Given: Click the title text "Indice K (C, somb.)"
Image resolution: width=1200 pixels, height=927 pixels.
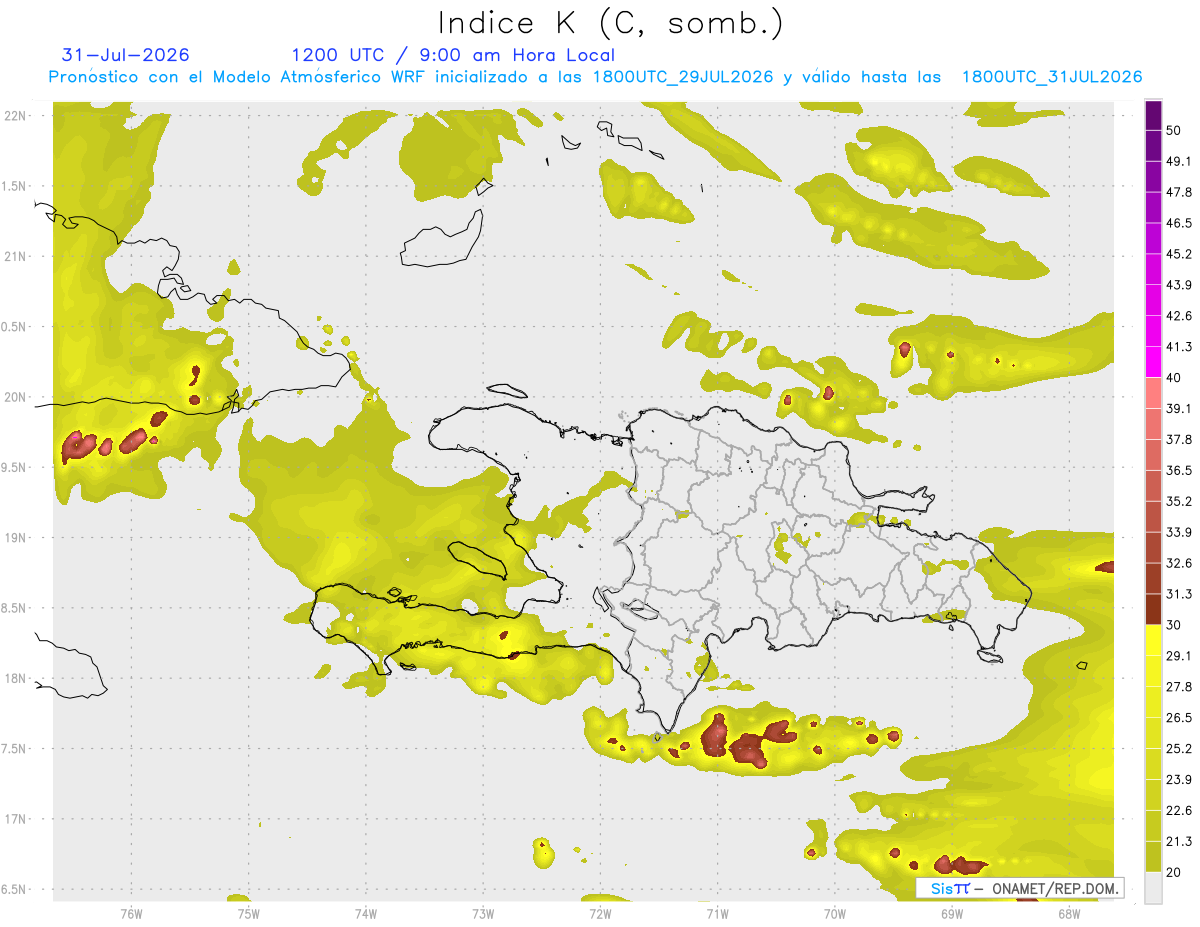Looking at the screenshot, I should point(610,22).
